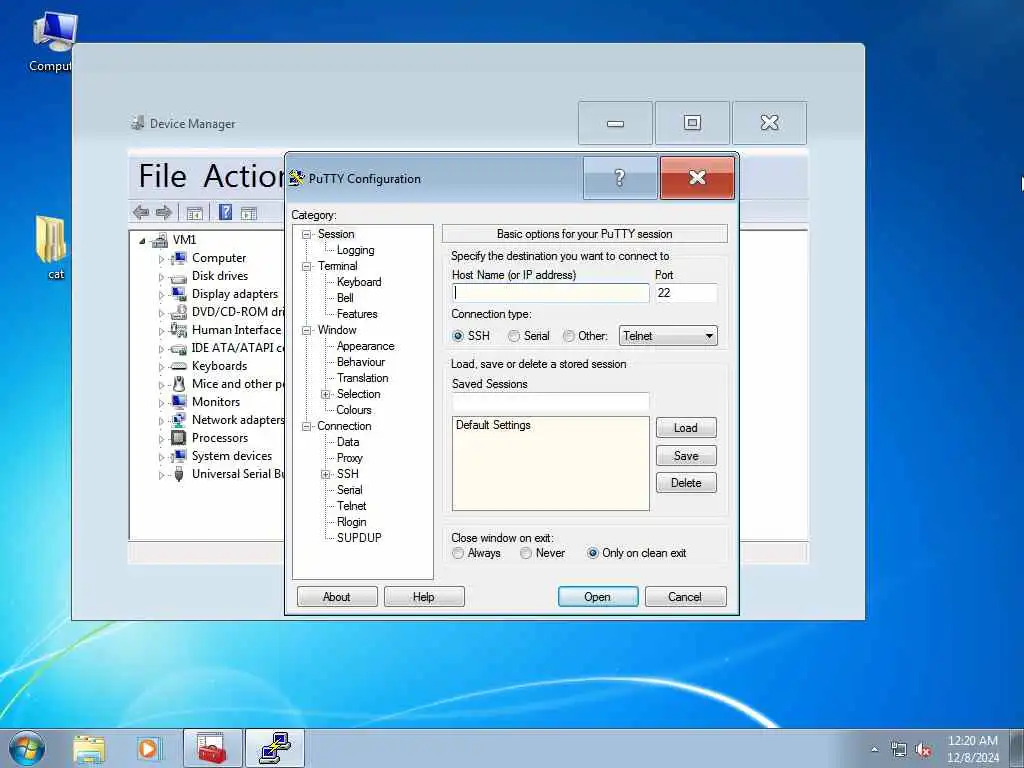Image resolution: width=1024 pixels, height=768 pixels.
Task: Open the Action menu in Device Manager
Action: pyautogui.click(x=244, y=176)
